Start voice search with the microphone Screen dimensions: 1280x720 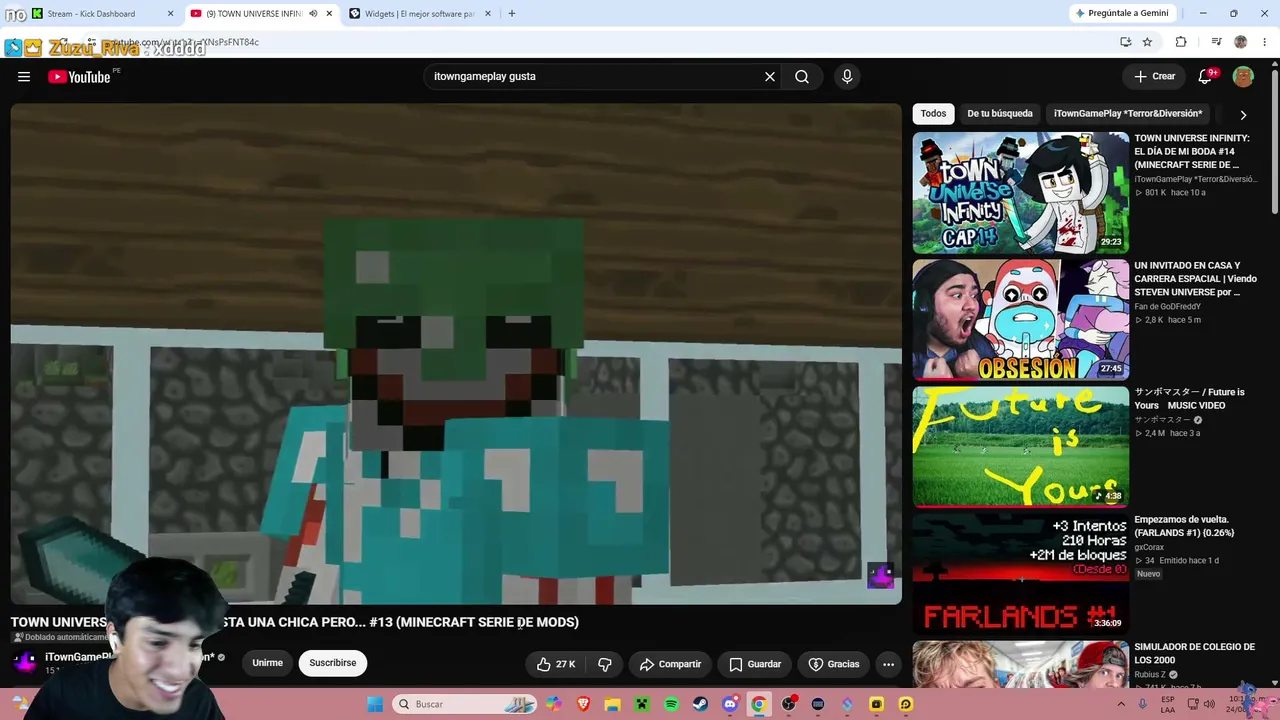pos(847,77)
